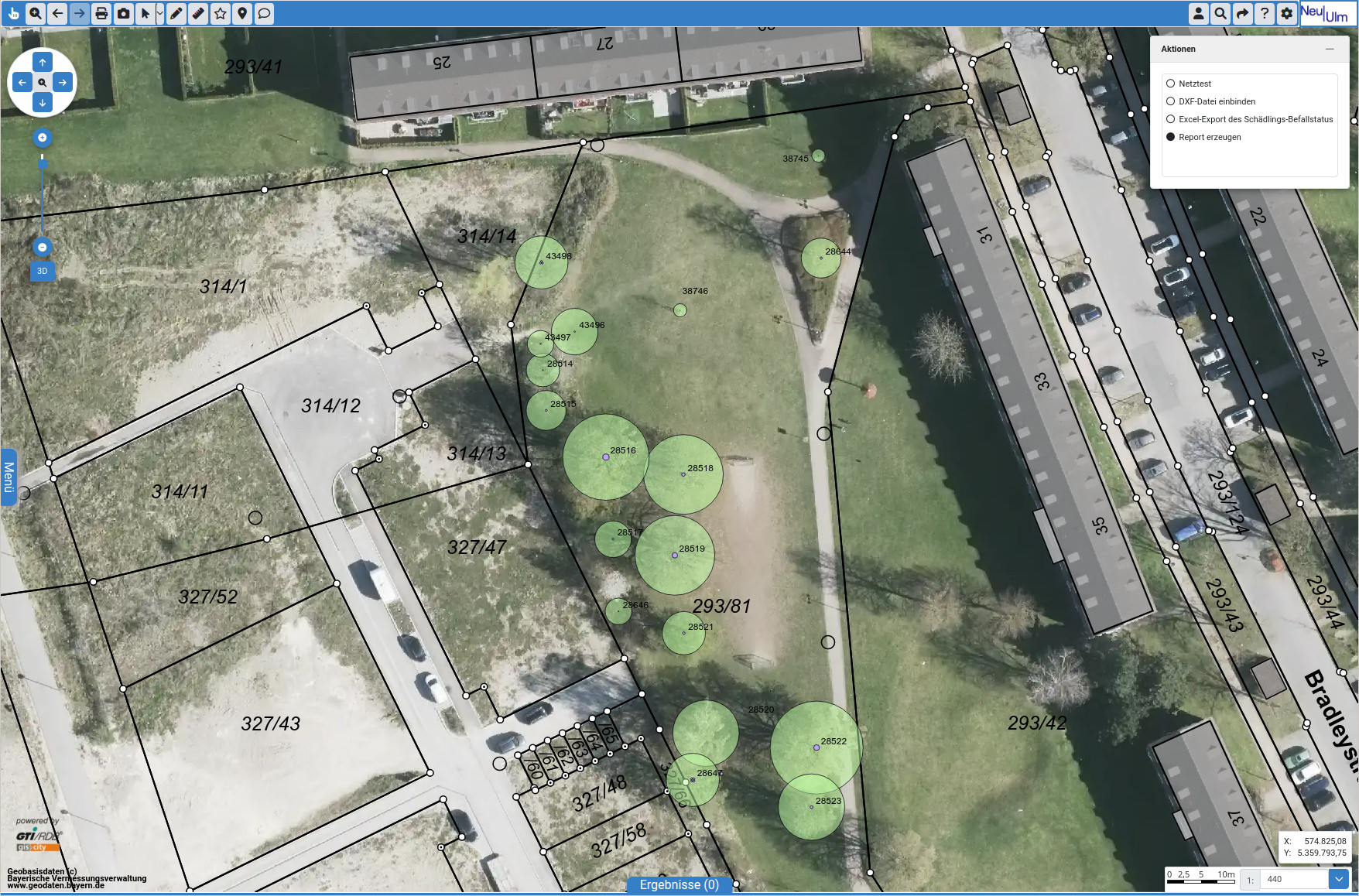Open the gear settings icon

pos(1286,13)
